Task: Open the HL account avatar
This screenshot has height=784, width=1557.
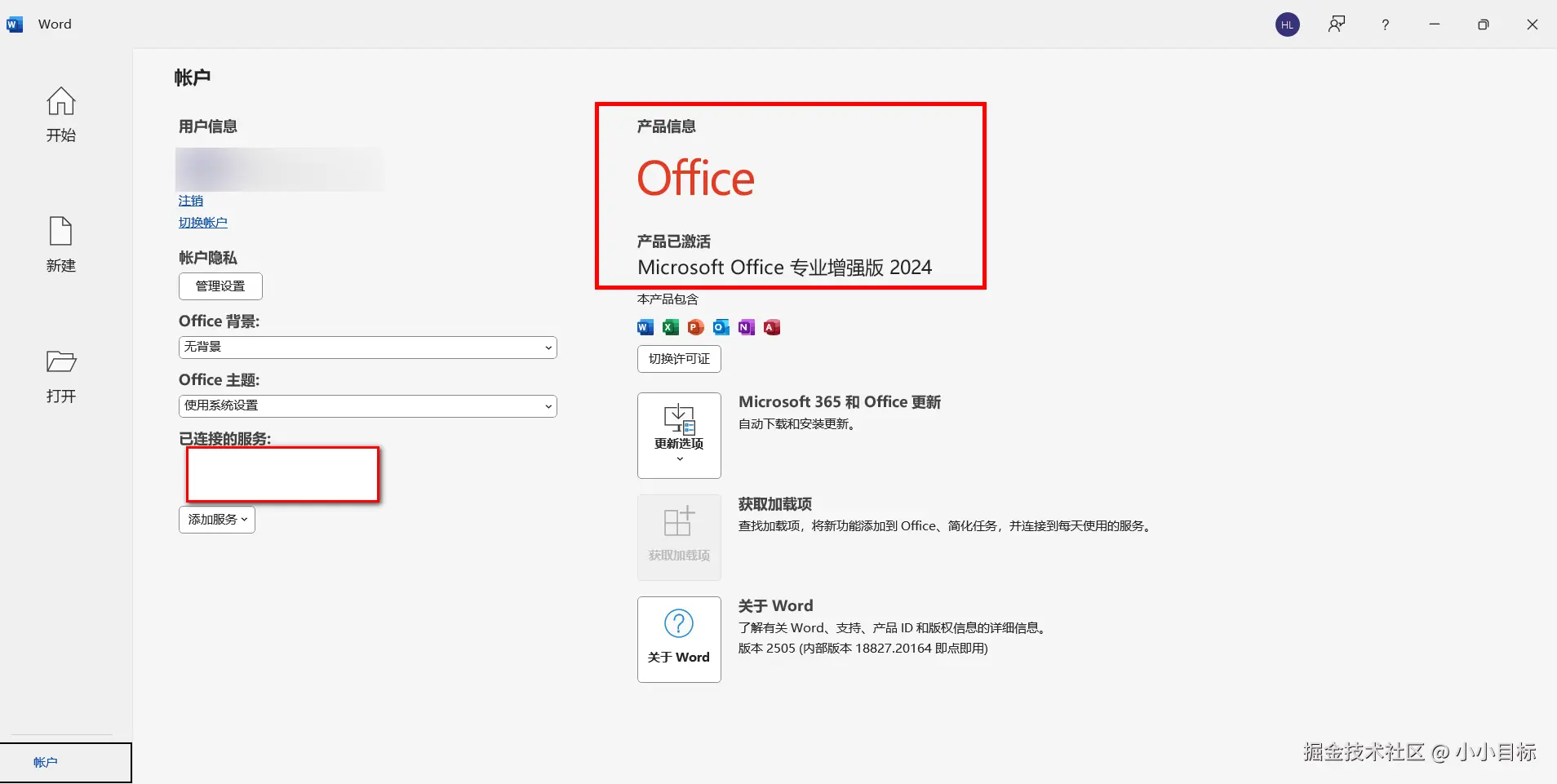Action: [x=1288, y=24]
